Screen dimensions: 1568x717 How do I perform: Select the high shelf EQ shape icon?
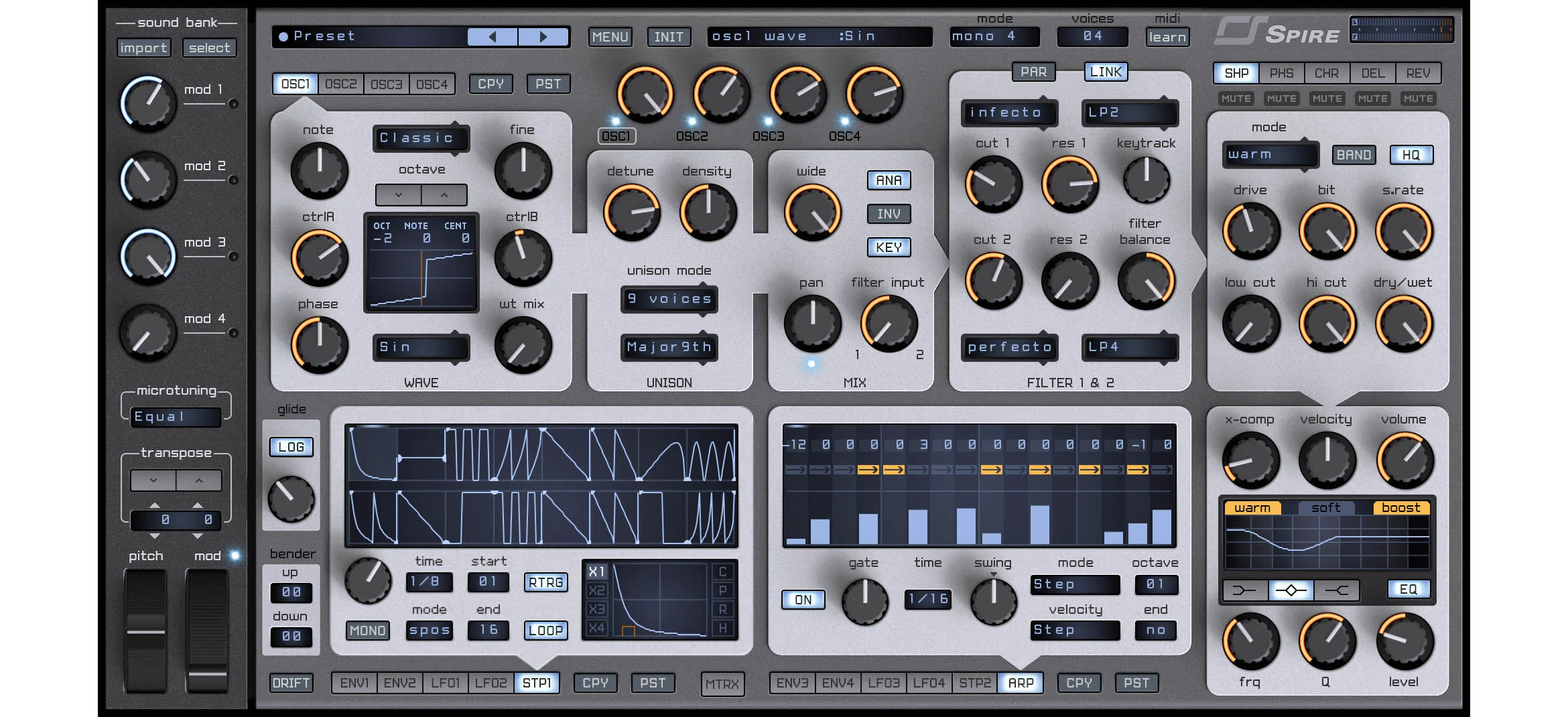pos(1337,590)
